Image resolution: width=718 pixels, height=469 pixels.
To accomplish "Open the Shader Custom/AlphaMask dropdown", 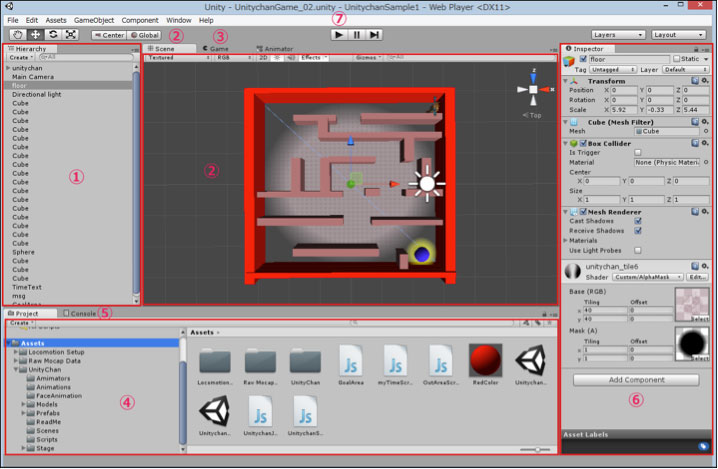I will tap(647, 277).
